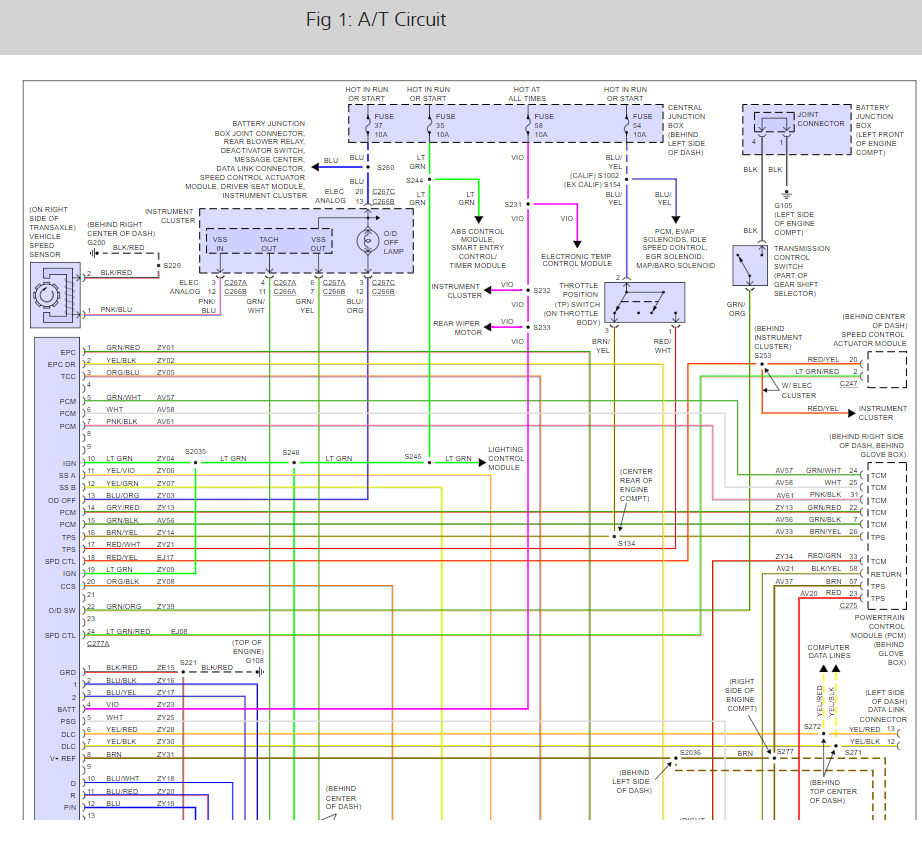The image size is (922, 846).
Task: Click the C275 connector label
Action: pyautogui.click(x=848, y=606)
